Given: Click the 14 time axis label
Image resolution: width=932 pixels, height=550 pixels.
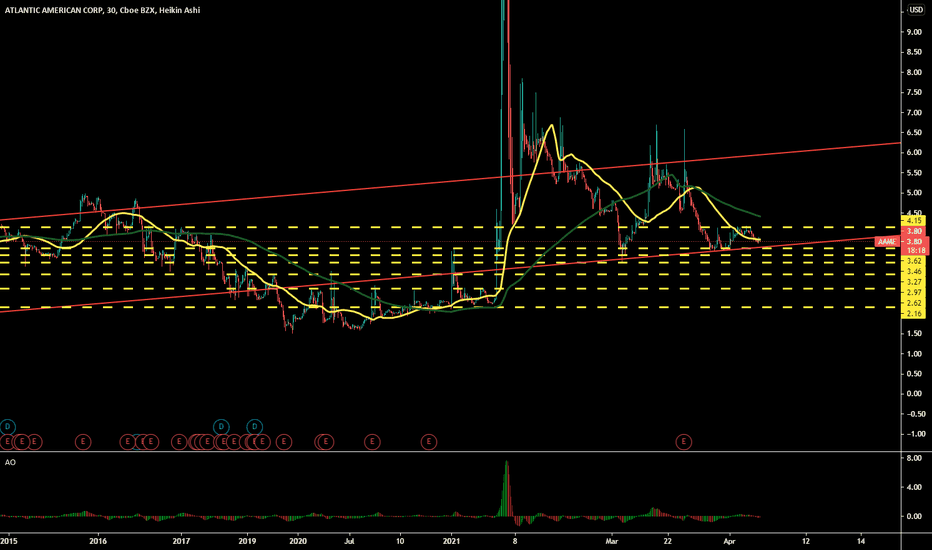Looking at the screenshot, I should coord(861,541).
